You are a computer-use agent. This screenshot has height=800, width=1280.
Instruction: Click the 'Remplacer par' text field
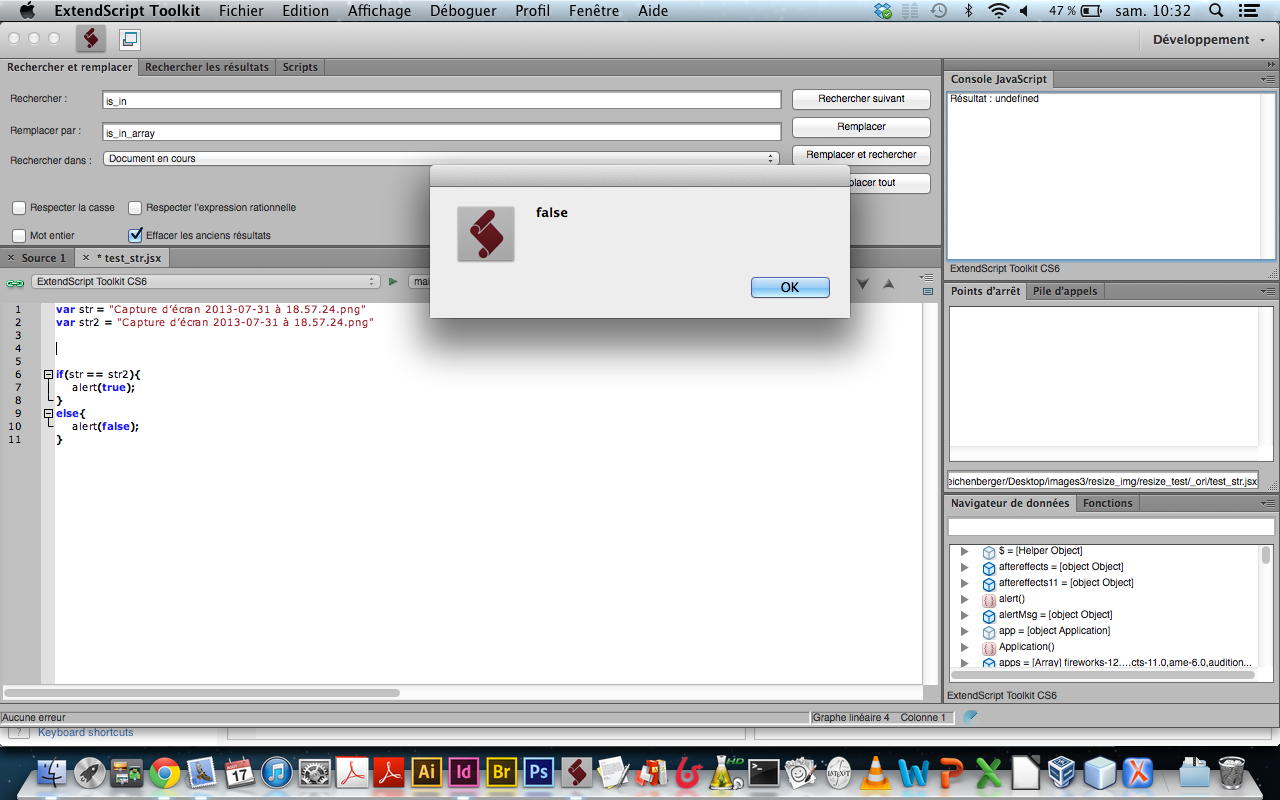[442, 132]
